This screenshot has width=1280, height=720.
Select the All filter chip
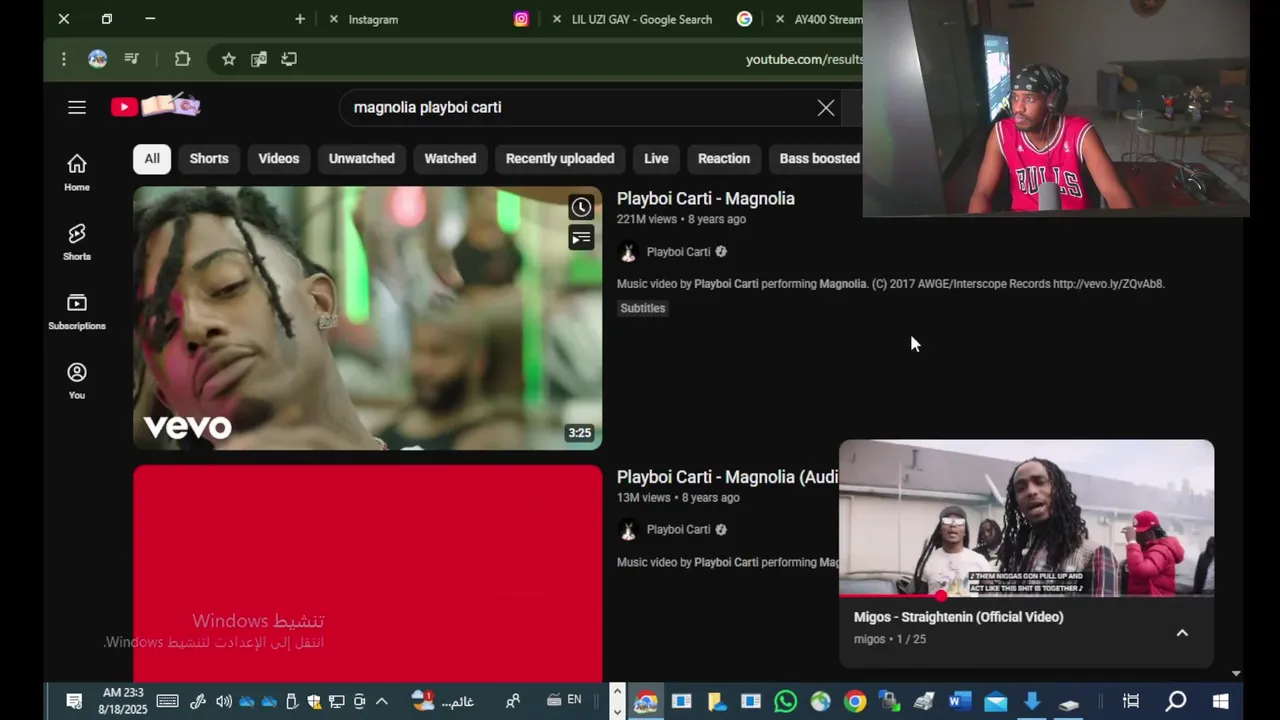point(152,158)
